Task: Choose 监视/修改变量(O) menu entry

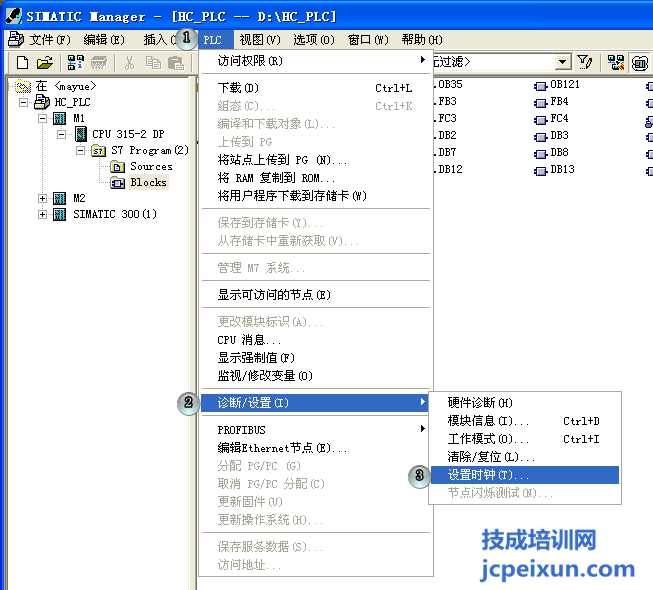Action: 316,376
